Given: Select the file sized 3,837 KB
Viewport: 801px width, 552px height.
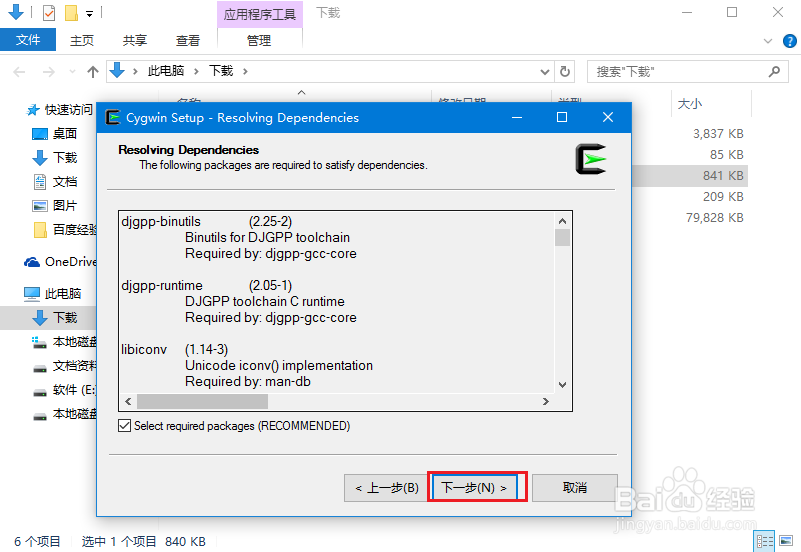Looking at the screenshot, I should point(718,134).
